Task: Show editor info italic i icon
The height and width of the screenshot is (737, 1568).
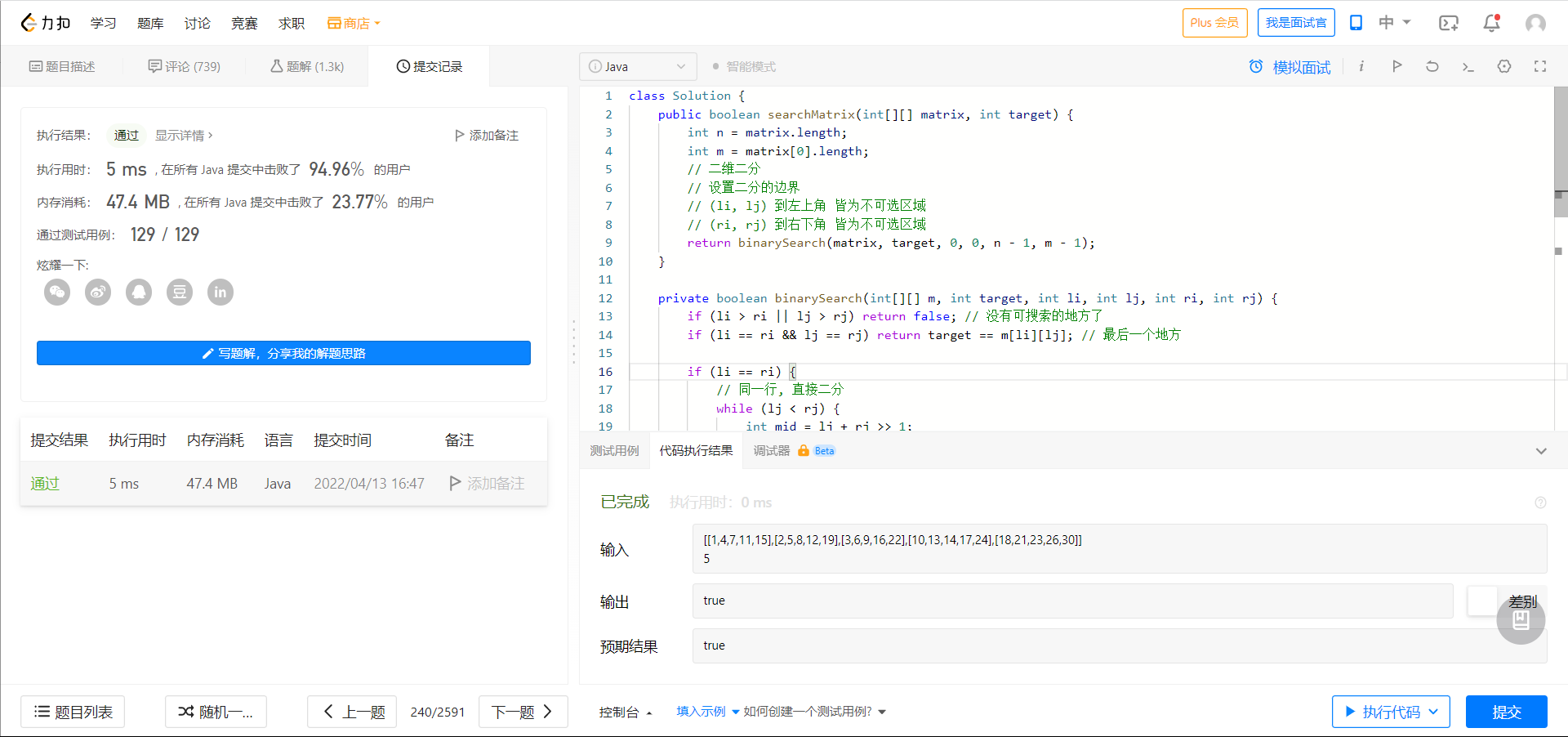Action: coord(1361,66)
